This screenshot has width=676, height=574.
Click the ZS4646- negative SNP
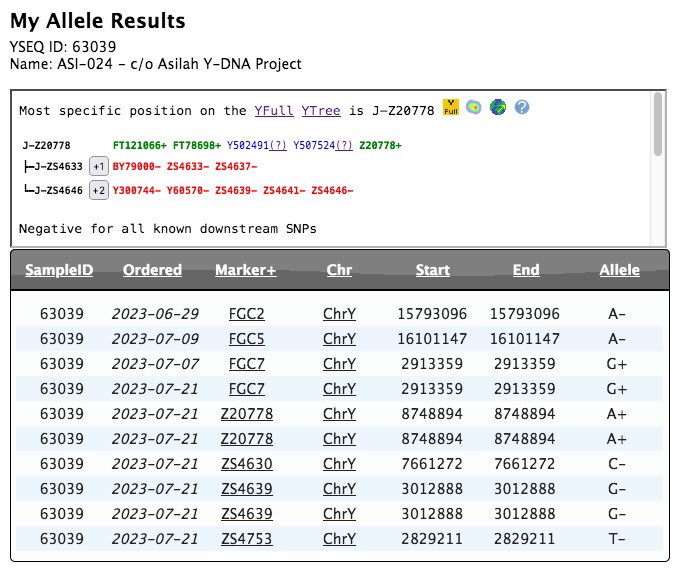click(x=332, y=190)
